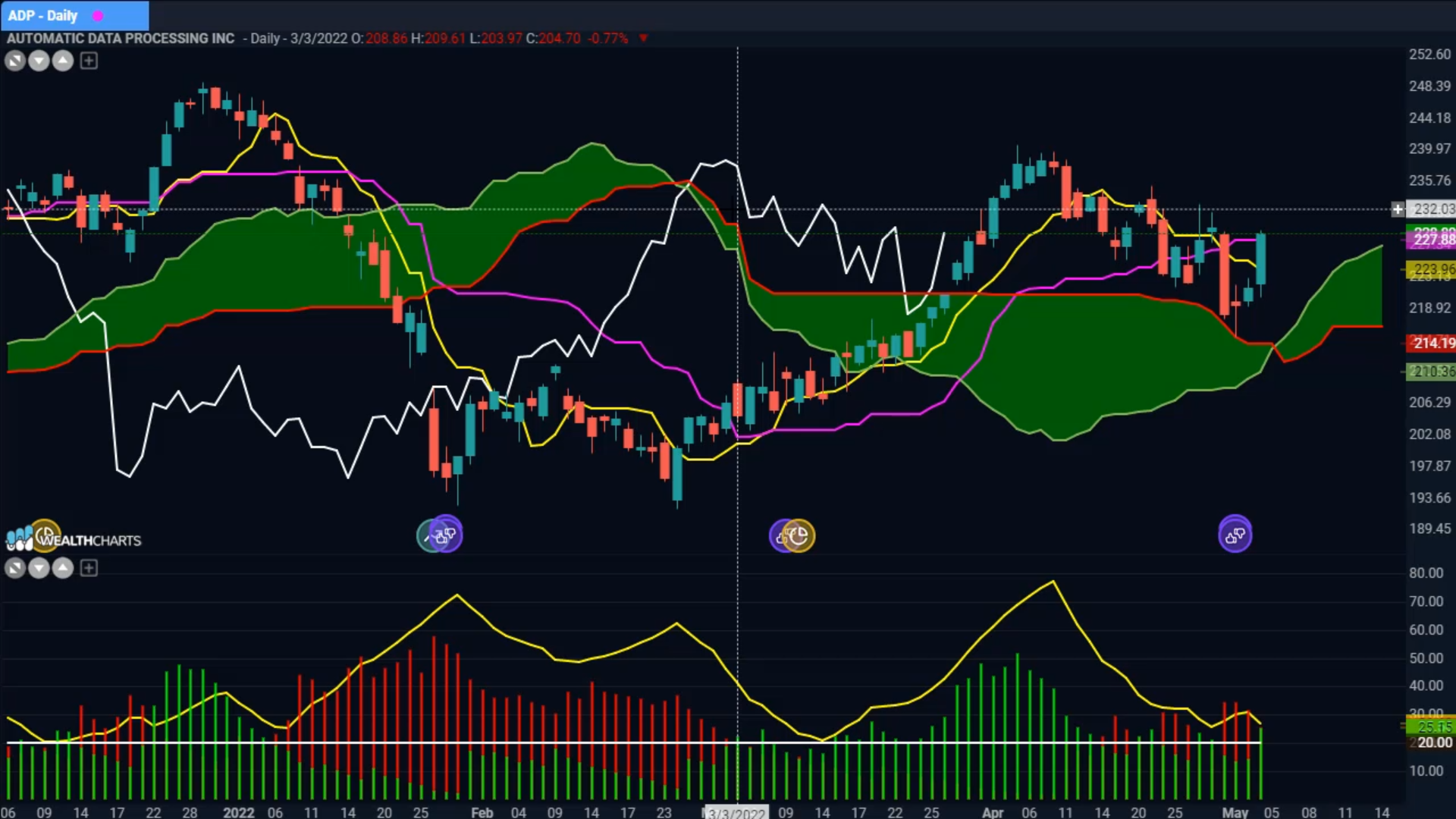Move the price pane up with the up-arrow icon
Image resolution: width=1456 pixels, height=819 pixels.
point(63,61)
